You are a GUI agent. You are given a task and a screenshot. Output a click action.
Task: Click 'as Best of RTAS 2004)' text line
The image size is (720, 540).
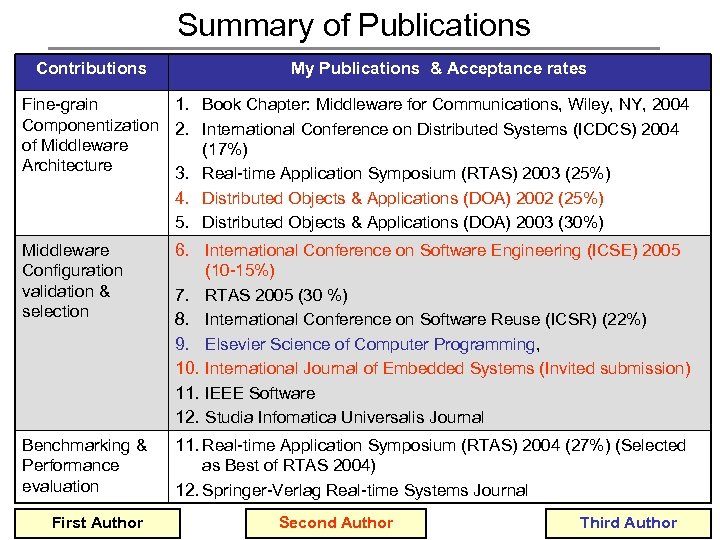tap(288, 466)
